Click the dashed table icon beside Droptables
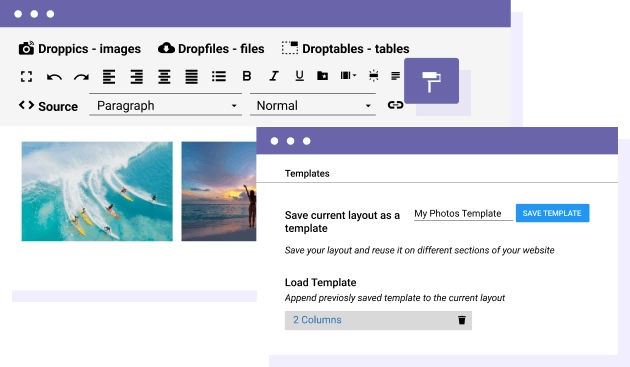The height and width of the screenshot is (367, 630). (x=290, y=48)
